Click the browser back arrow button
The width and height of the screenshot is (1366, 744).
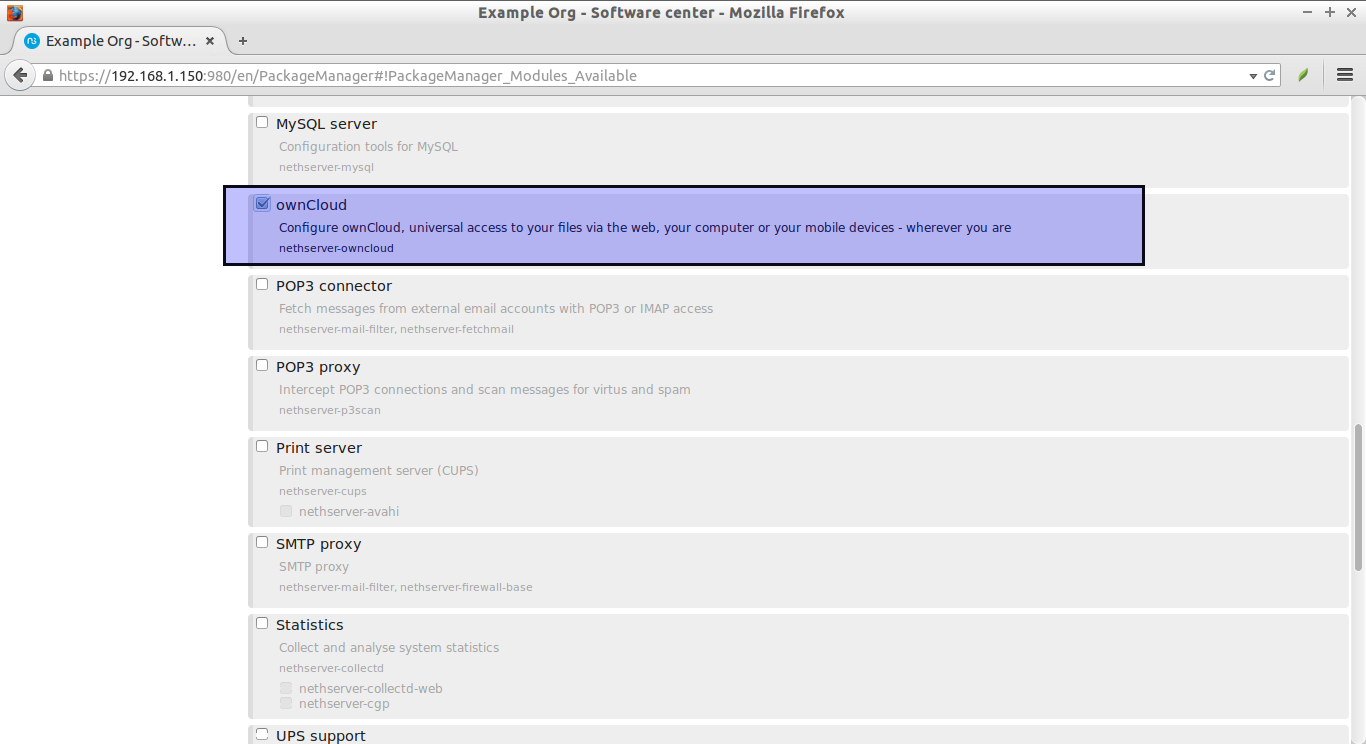(20, 75)
